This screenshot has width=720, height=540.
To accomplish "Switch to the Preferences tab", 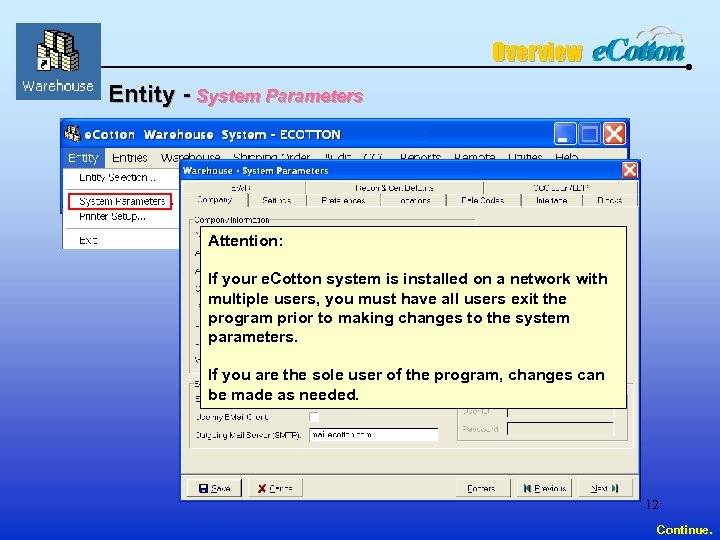I will [343, 201].
